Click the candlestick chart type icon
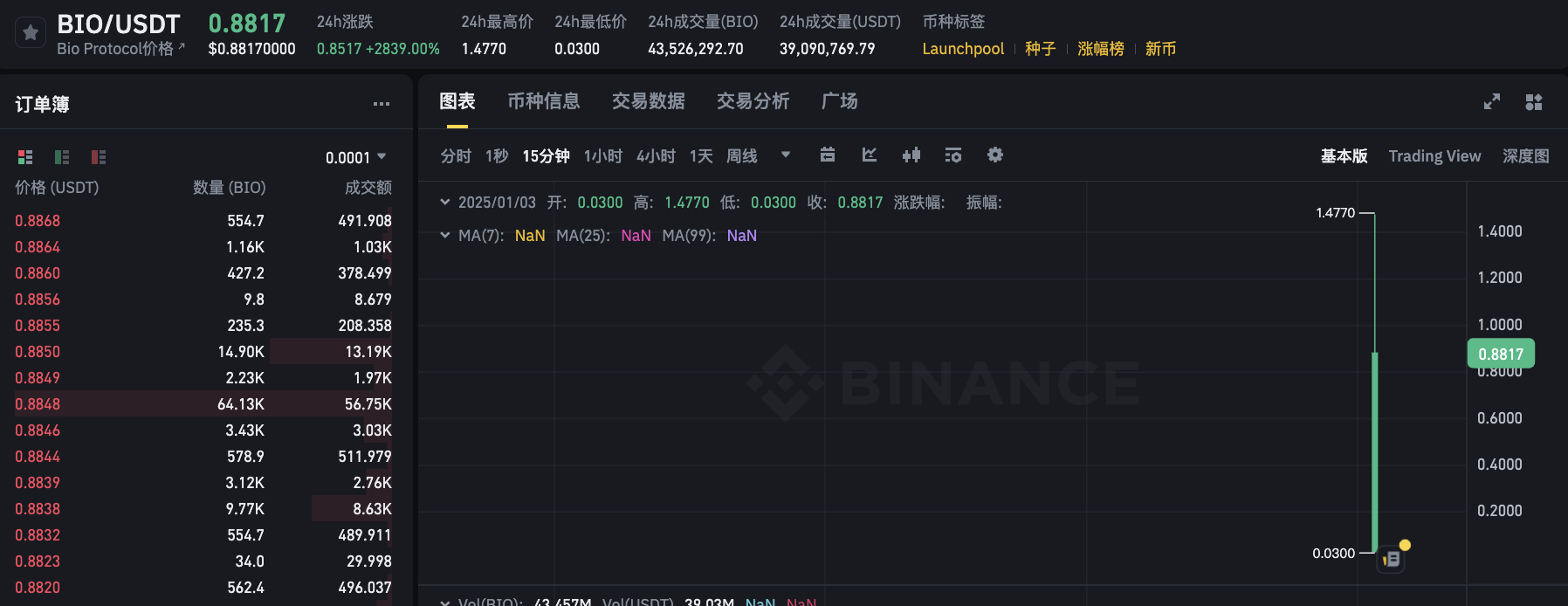The image size is (1568, 606). [x=911, y=155]
